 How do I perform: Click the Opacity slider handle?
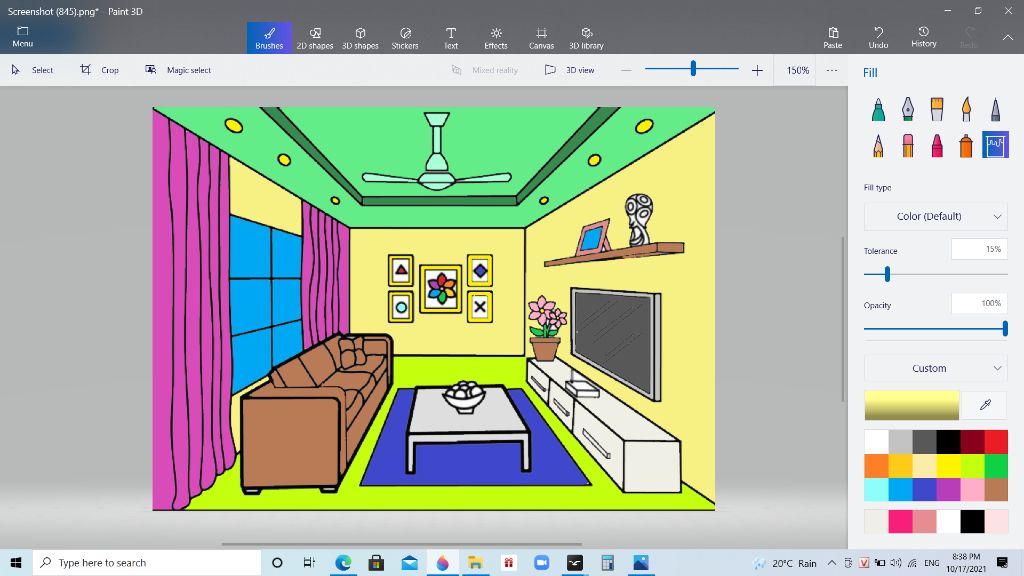click(1005, 328)
